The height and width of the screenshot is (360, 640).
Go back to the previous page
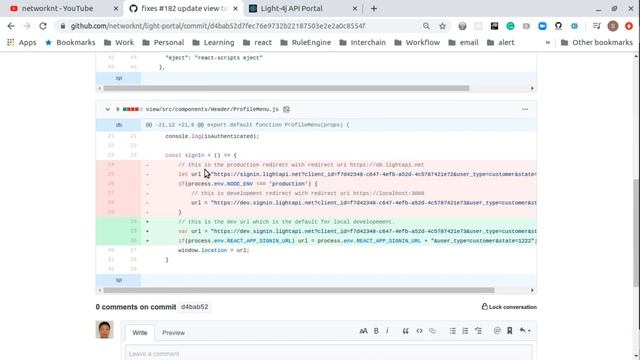pyautogui.click(x=11, y=26)
